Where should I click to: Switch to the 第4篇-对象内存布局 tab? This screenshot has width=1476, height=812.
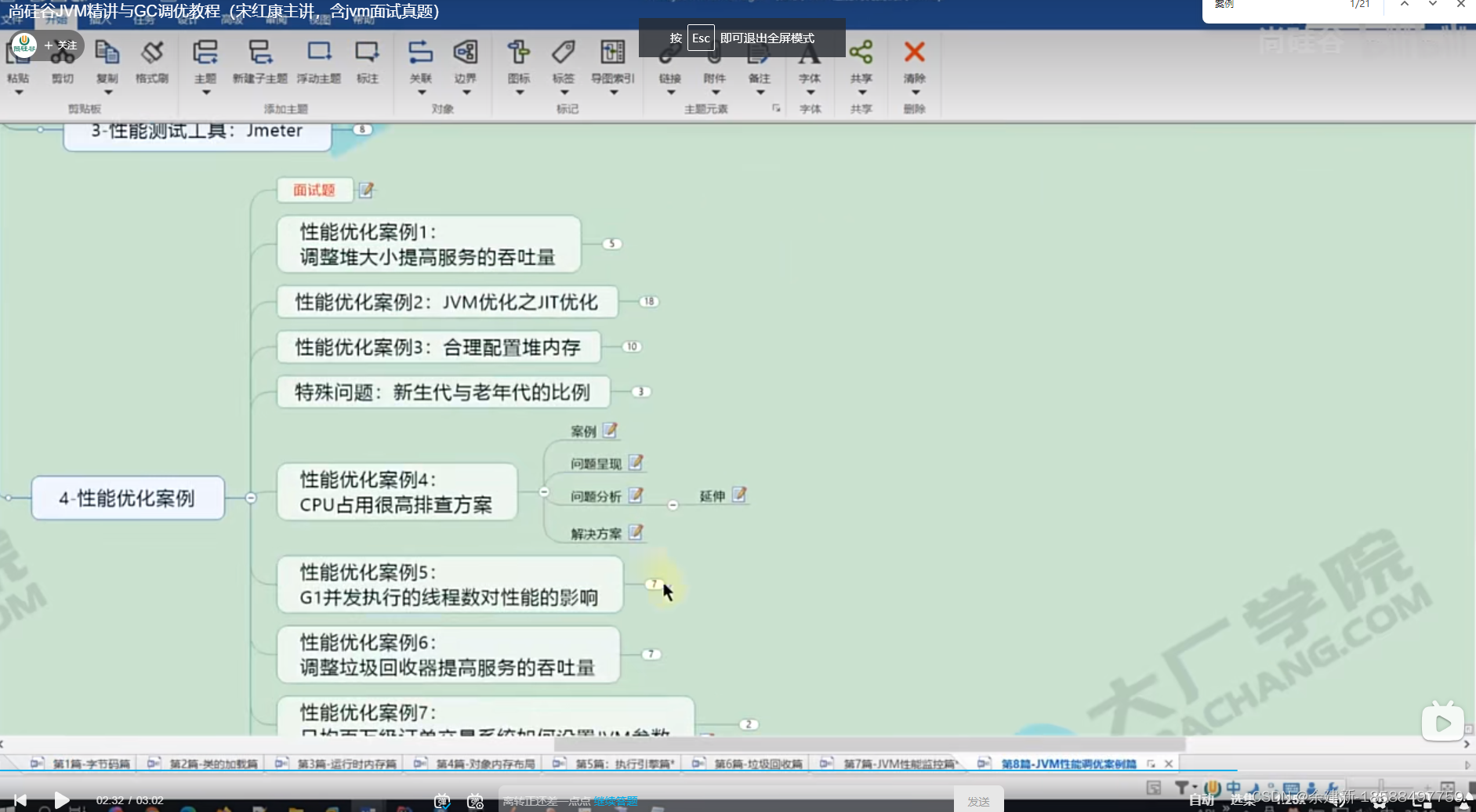(x=475, y=763)
